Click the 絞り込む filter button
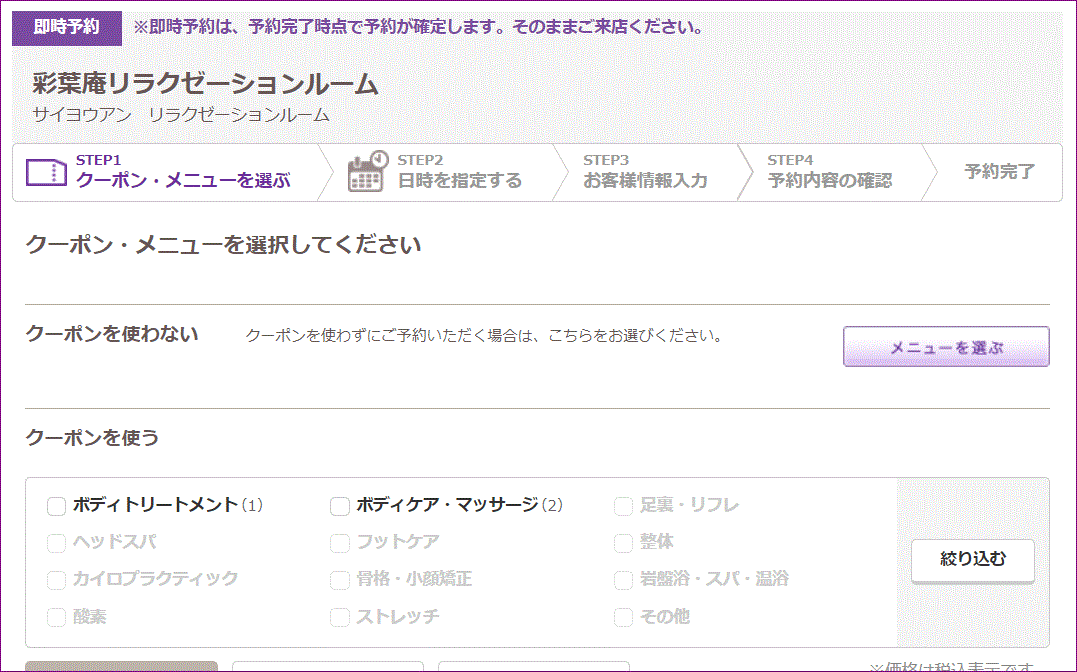The height and width of the screenshot is (672, 1077). pyautogui.click(x=972, y=560)
